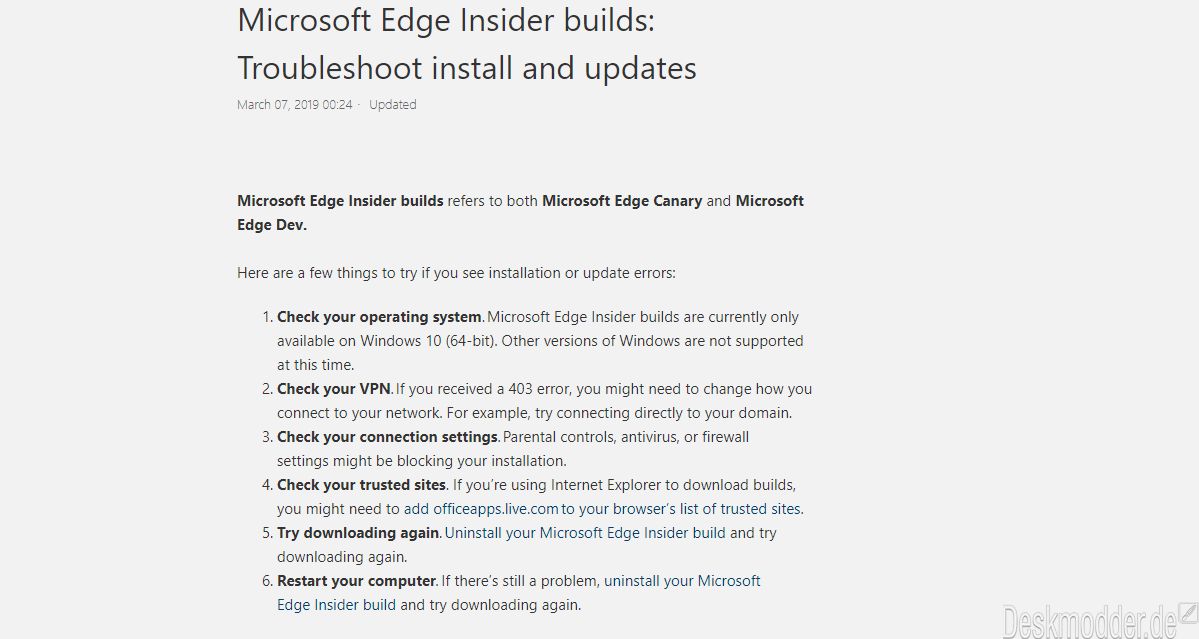Image resolution: width=1199 pixels, height=639 pixels.
Task: Follow the 'Uninstall your Microsoft Edge Insider build' link in step 5
Action: click(585, 533)
